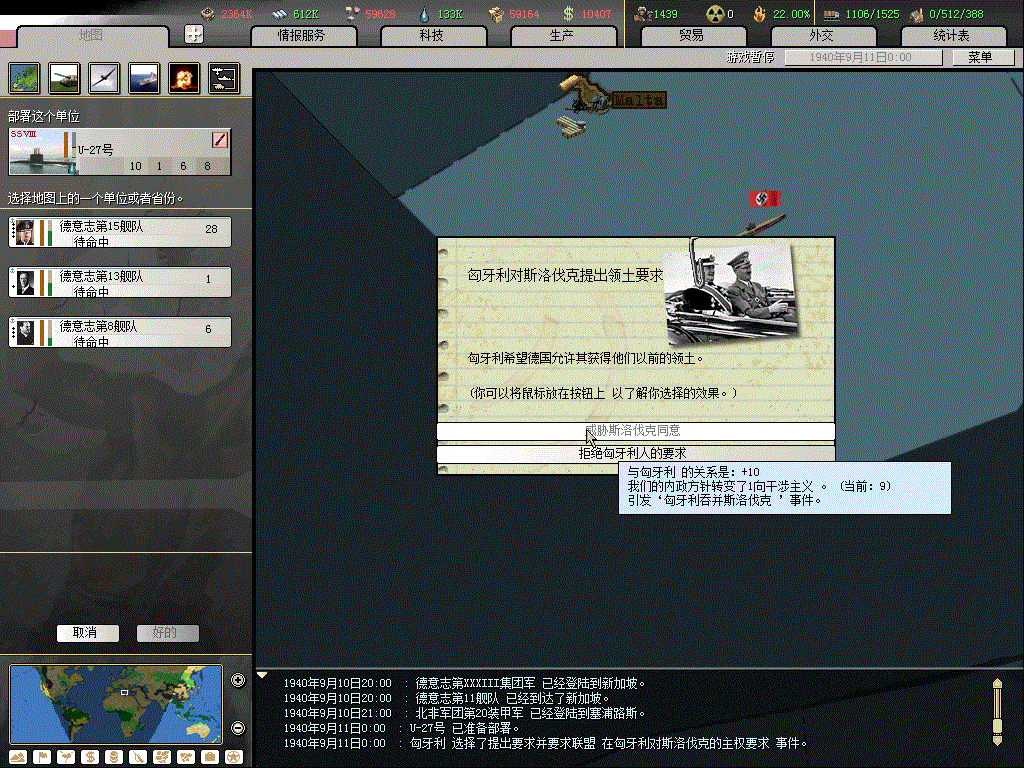Switch to supply coins map mode
The image size is (1024, 768).
[114, 757]
